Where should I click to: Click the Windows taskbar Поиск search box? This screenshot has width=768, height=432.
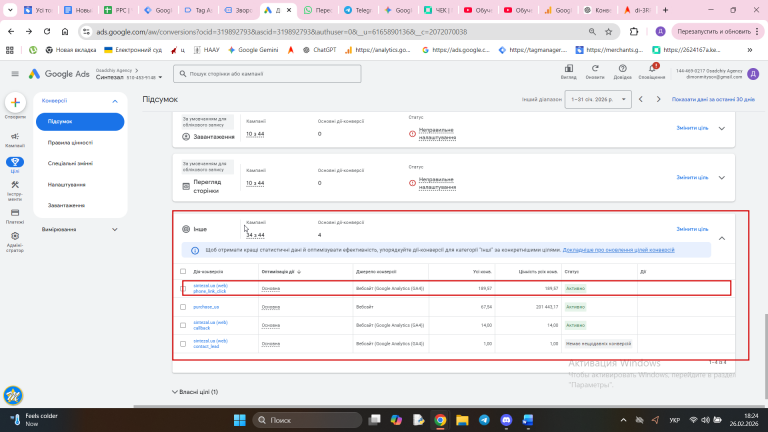[307, 420]
